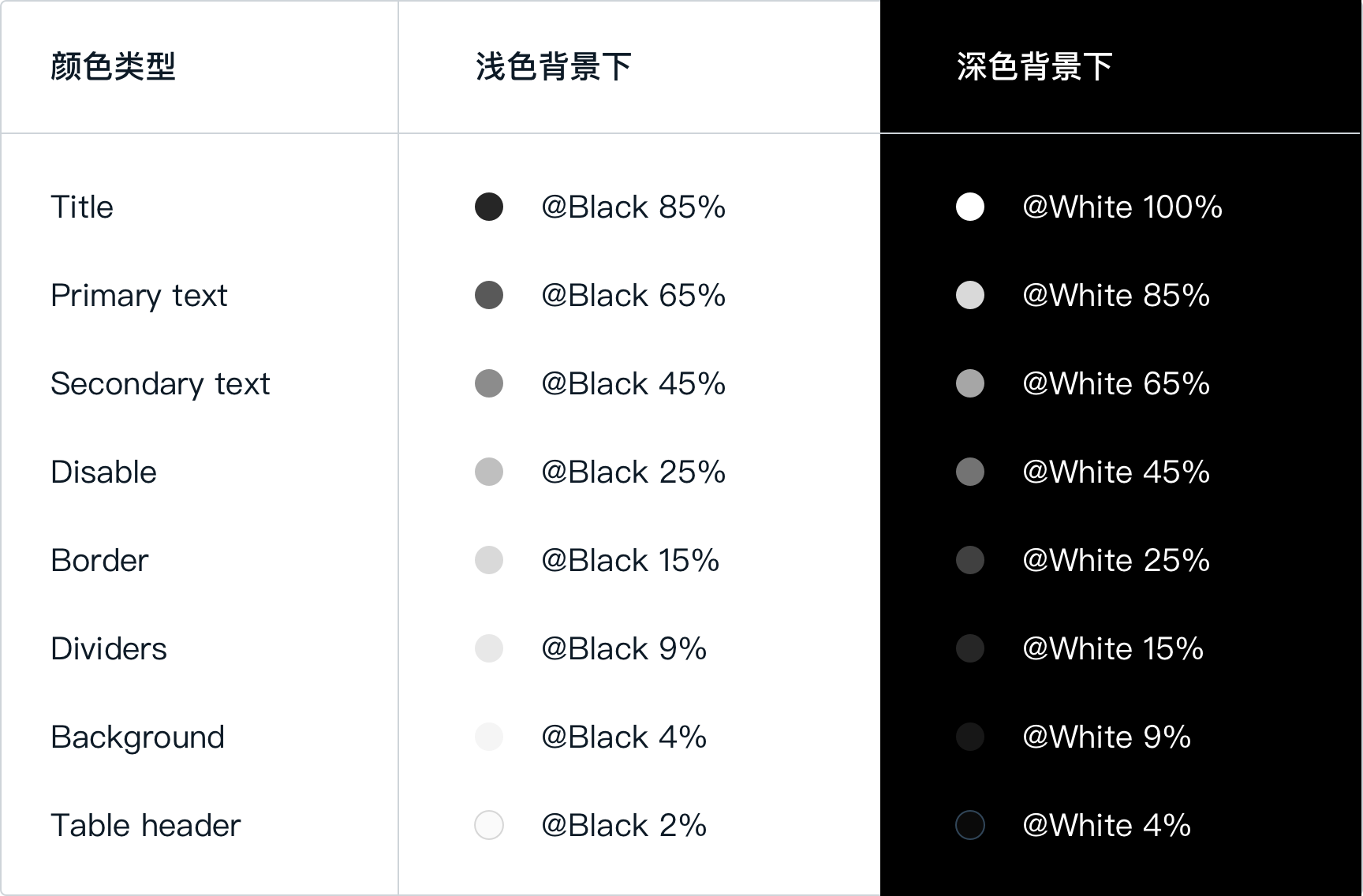Select the Black 65% color dot
Screen dimensions: 1363x896
tap(489, 295)
